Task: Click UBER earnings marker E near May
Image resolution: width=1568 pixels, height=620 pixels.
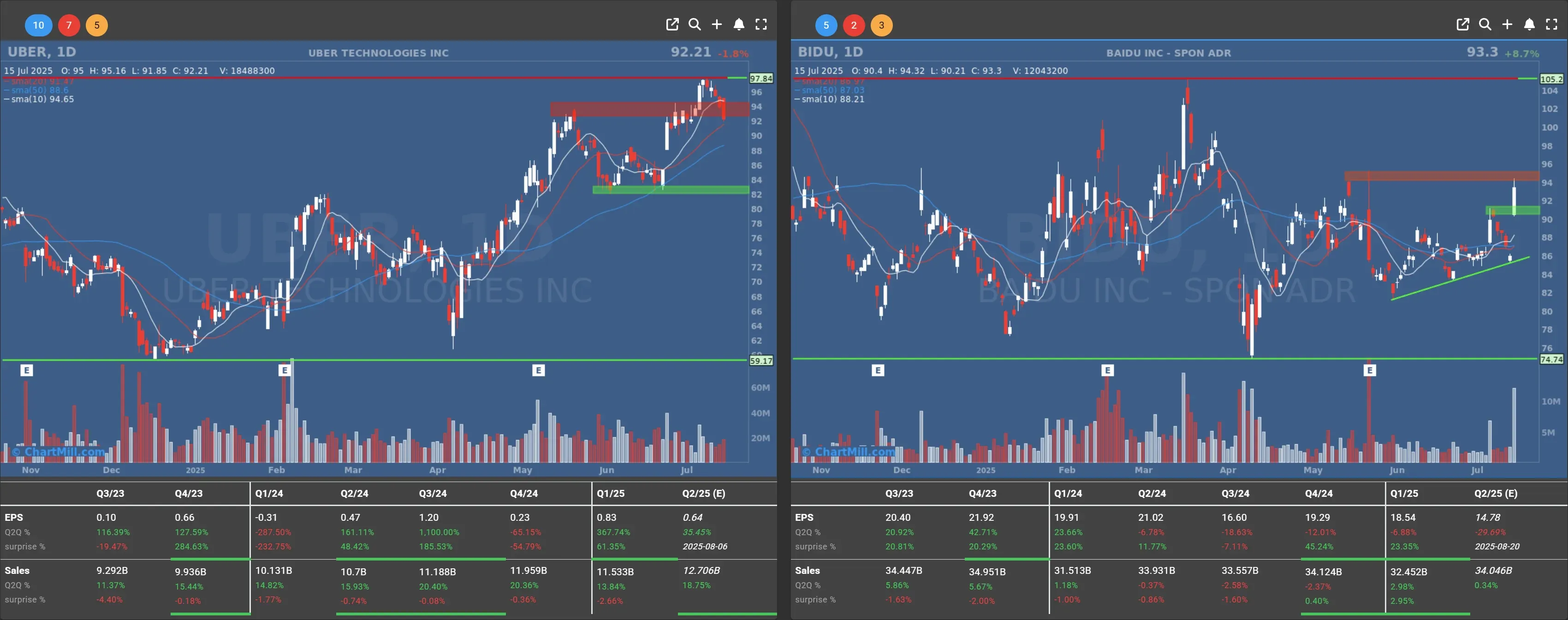Action: 538,370
